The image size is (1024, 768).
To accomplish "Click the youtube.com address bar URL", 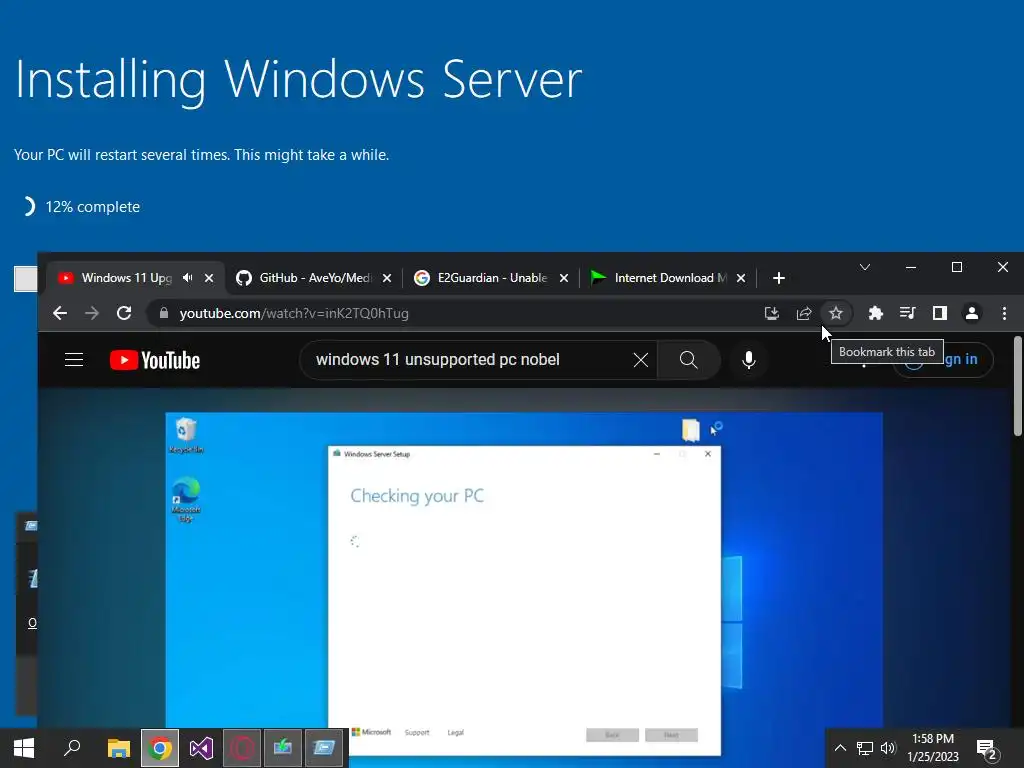I will click(294, 313).
